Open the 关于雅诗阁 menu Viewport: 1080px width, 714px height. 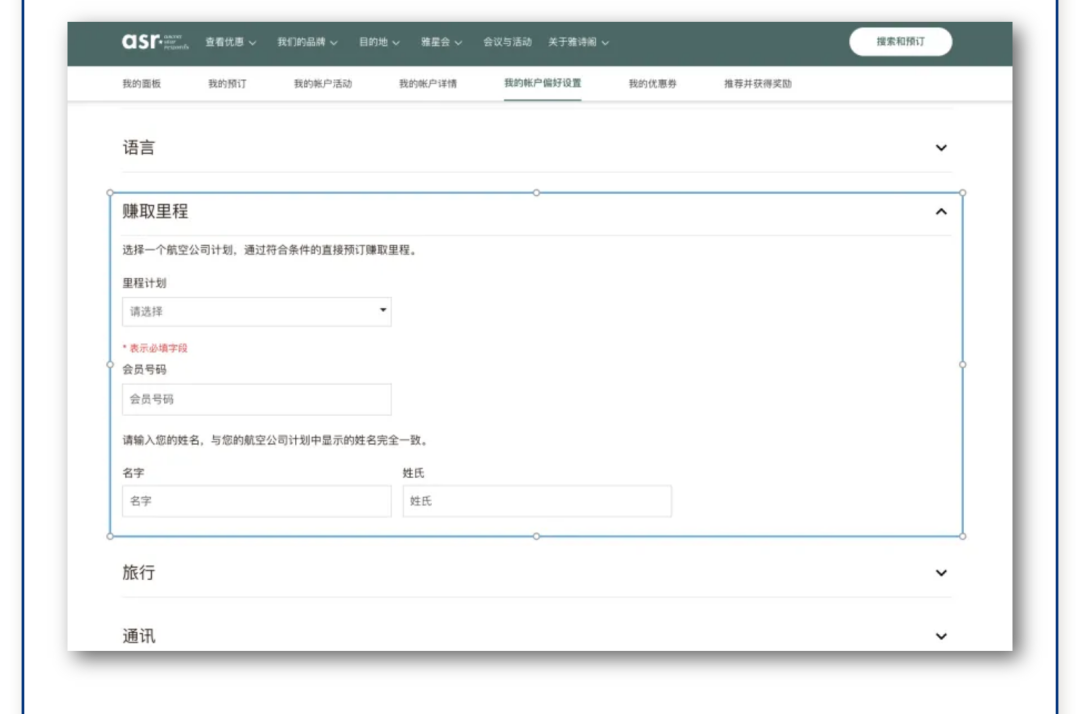579,42
